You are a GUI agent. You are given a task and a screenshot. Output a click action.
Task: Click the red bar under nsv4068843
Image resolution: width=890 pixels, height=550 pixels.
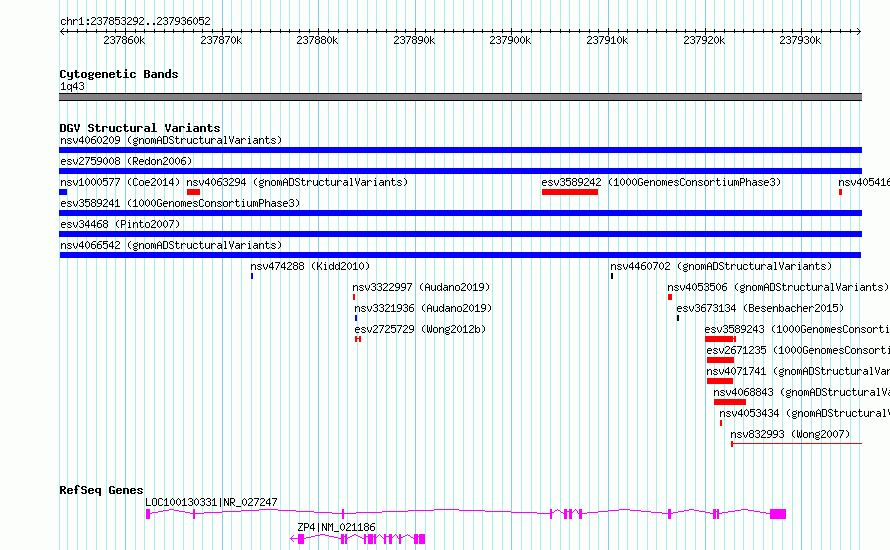pyautogui.click(x=730, y=402)
